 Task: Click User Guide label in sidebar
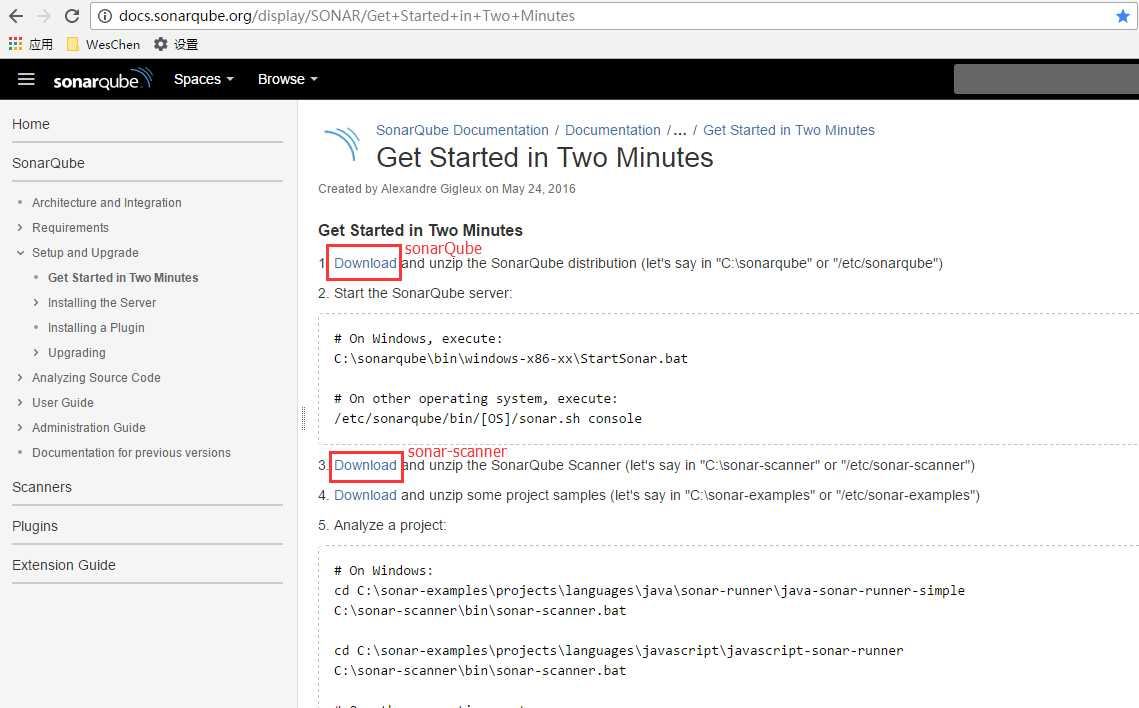tap(62, 403)
